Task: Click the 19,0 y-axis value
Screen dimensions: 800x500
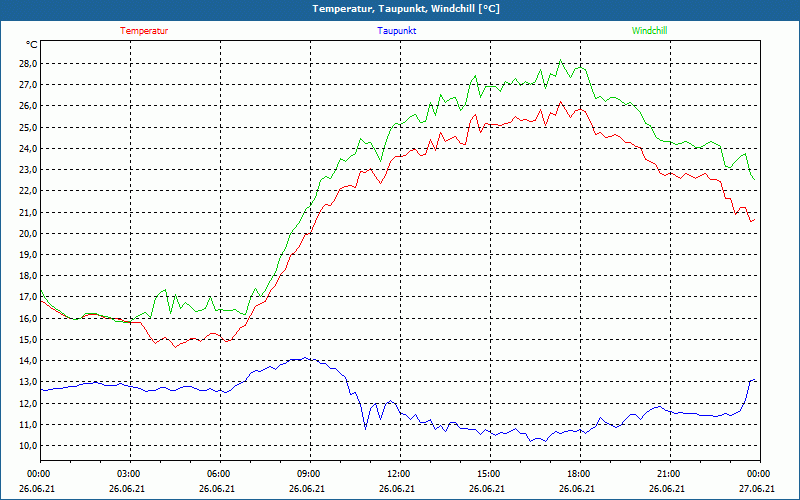Action: click(28, 255)
